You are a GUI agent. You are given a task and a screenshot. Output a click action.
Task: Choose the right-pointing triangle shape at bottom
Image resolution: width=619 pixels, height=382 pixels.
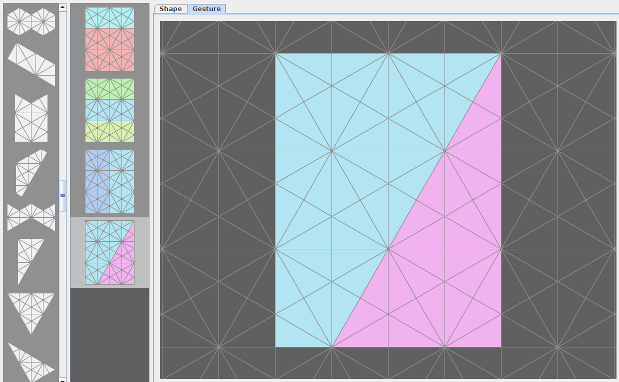[x=31, y=361]
